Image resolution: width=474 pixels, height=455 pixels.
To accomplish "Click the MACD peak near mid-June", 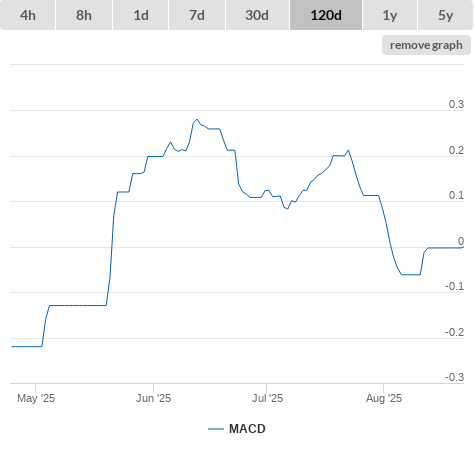I will tap(197, 119).
